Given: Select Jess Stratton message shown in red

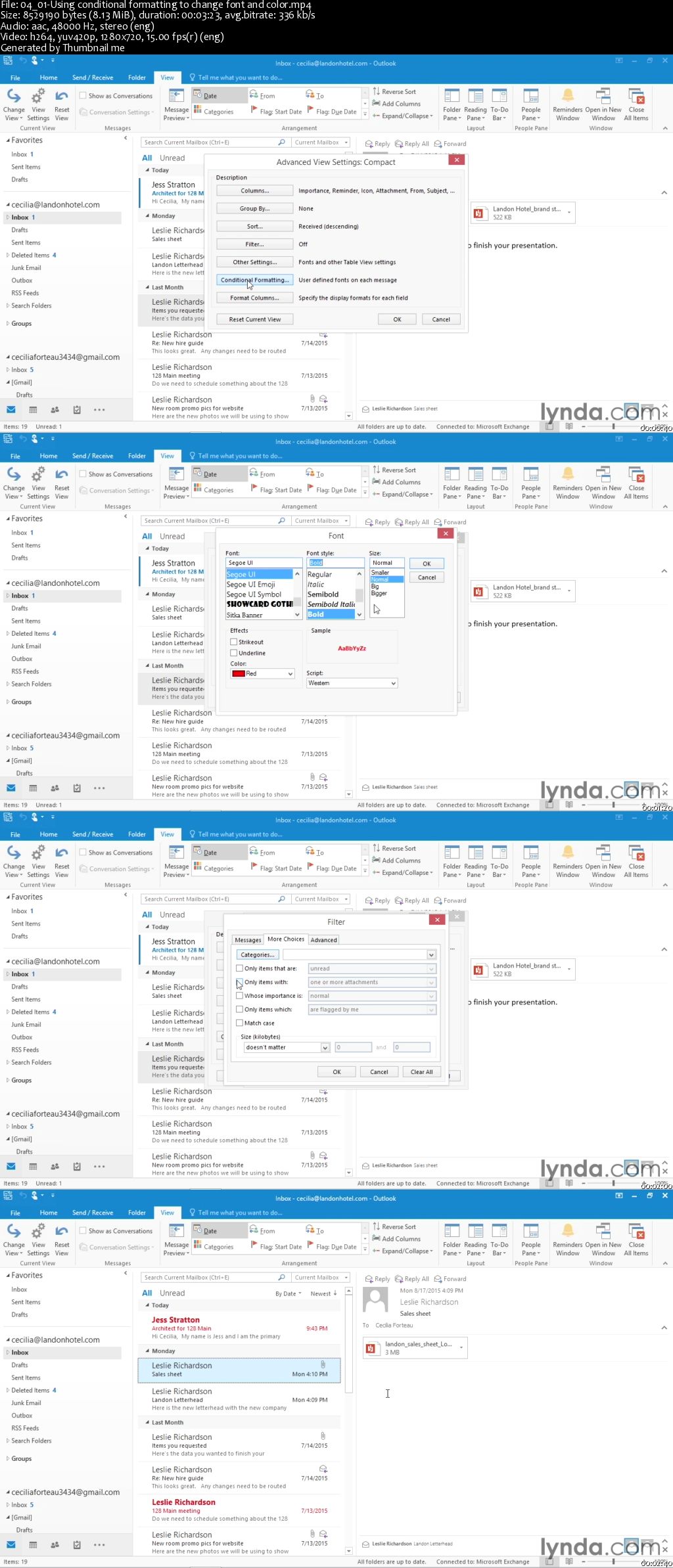Looking at the screenshot, I should [239, 1328].
